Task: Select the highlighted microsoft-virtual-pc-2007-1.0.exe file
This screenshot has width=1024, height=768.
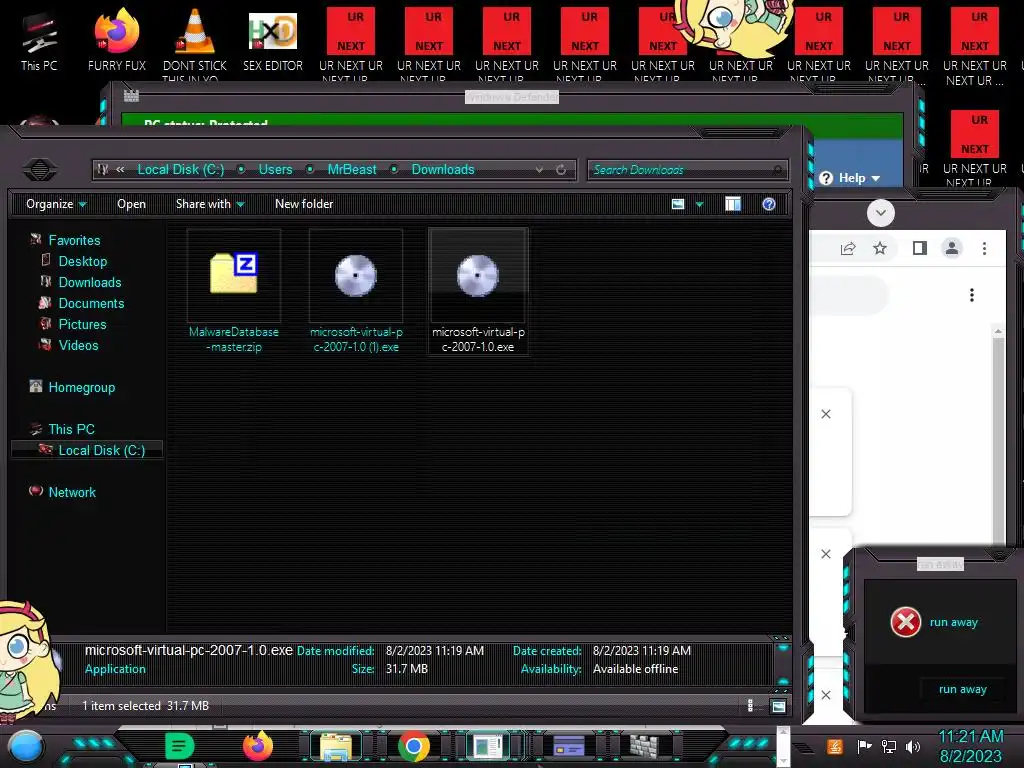Action: tap(478, 291)
